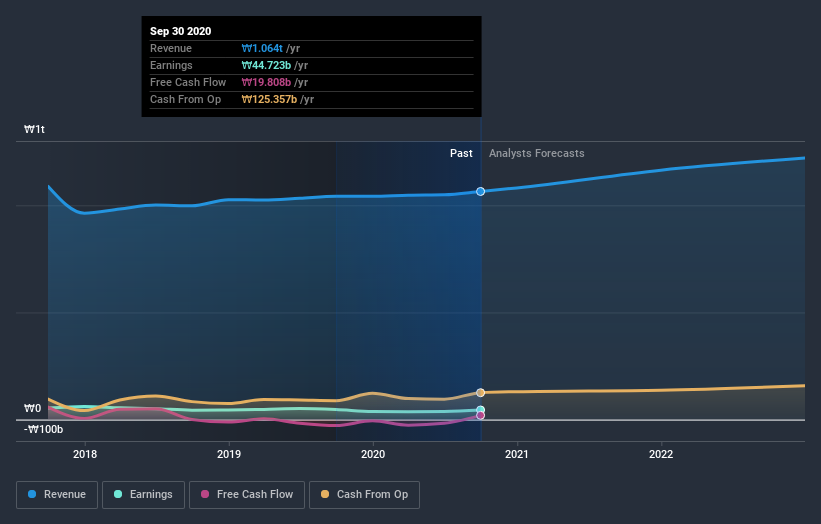
Task: Toggle the Earnings legend button
Action: (143, 495)
